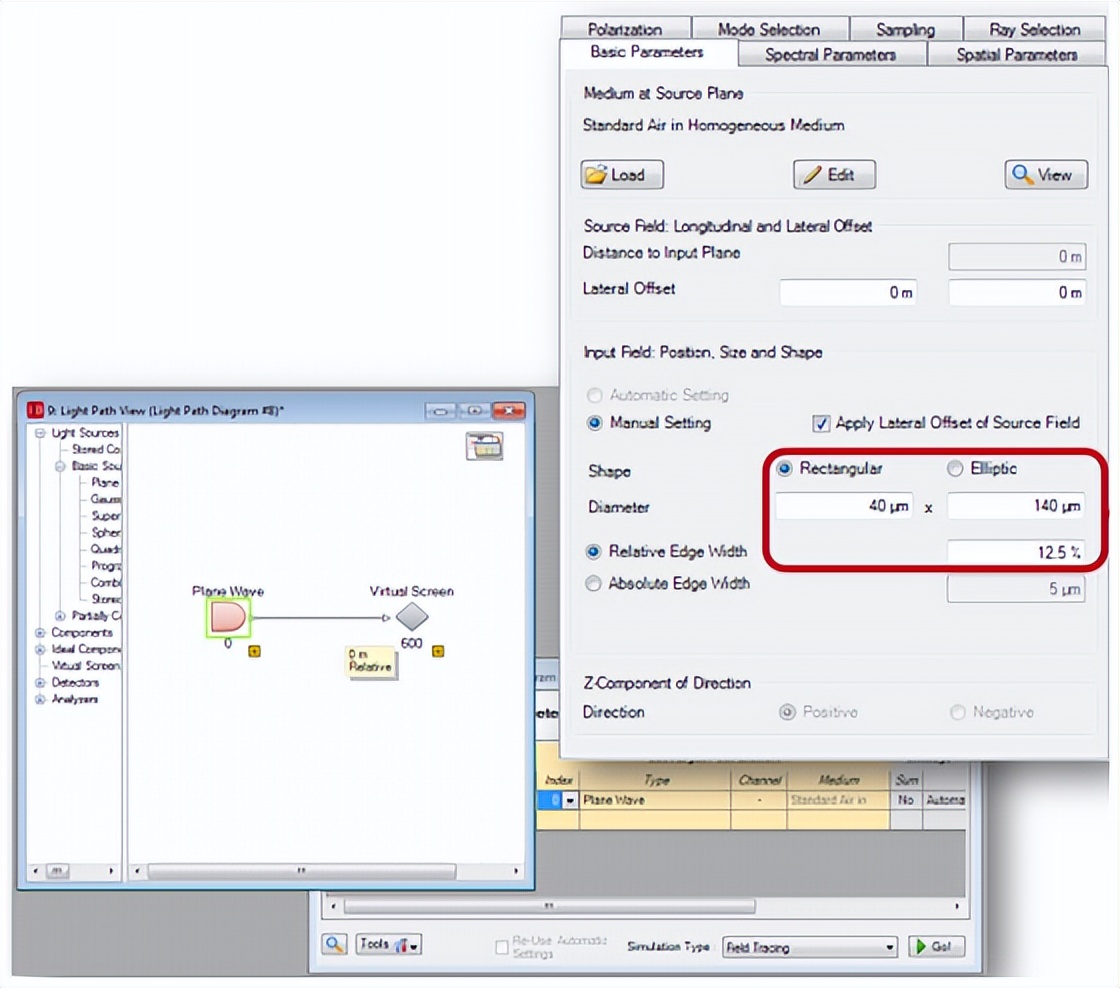This screenshot has height=988, width=1120.
Task: Click the yellow marker below Virtual Screen
Action: pos(437,651)
